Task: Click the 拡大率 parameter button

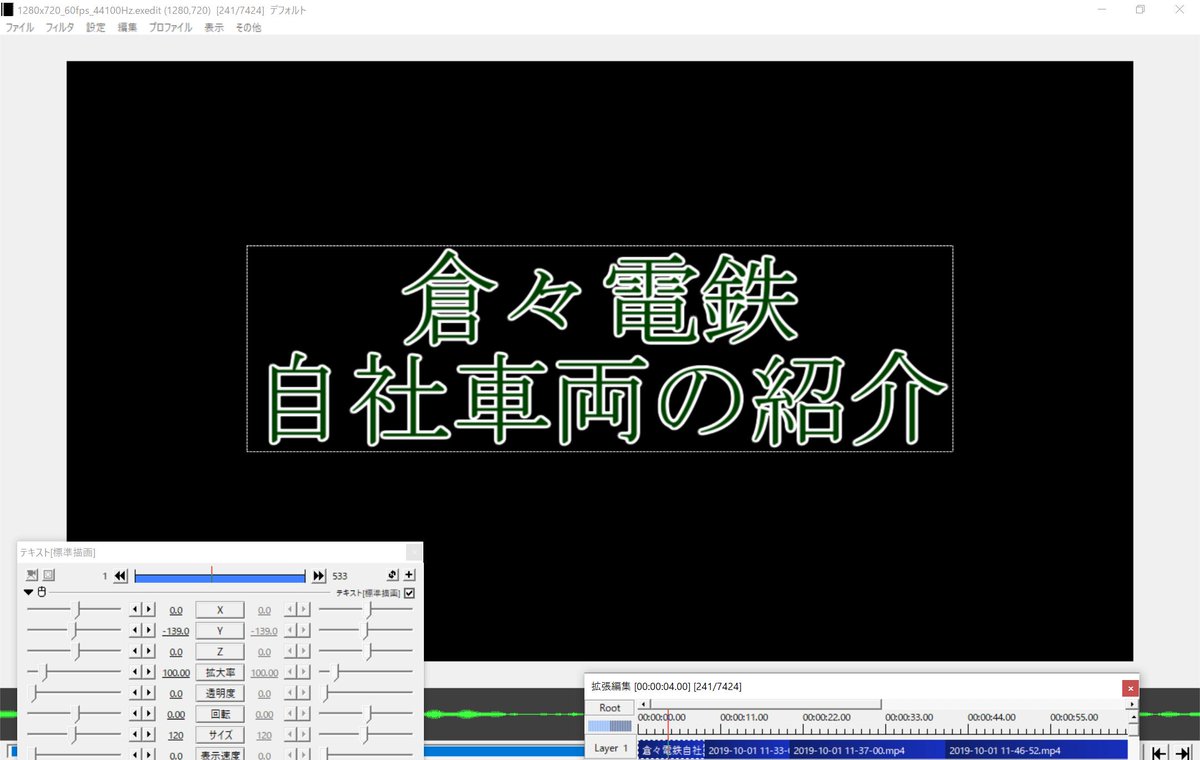Action: click(220, 673)
